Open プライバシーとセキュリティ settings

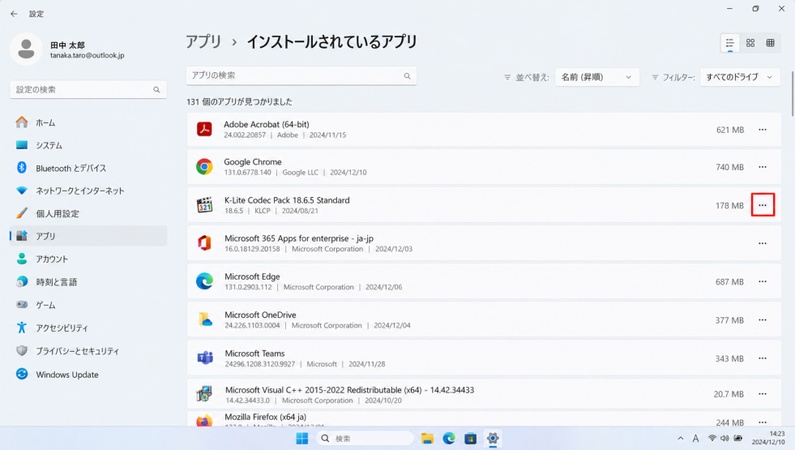pyautogui.click(x=88, y=351)
